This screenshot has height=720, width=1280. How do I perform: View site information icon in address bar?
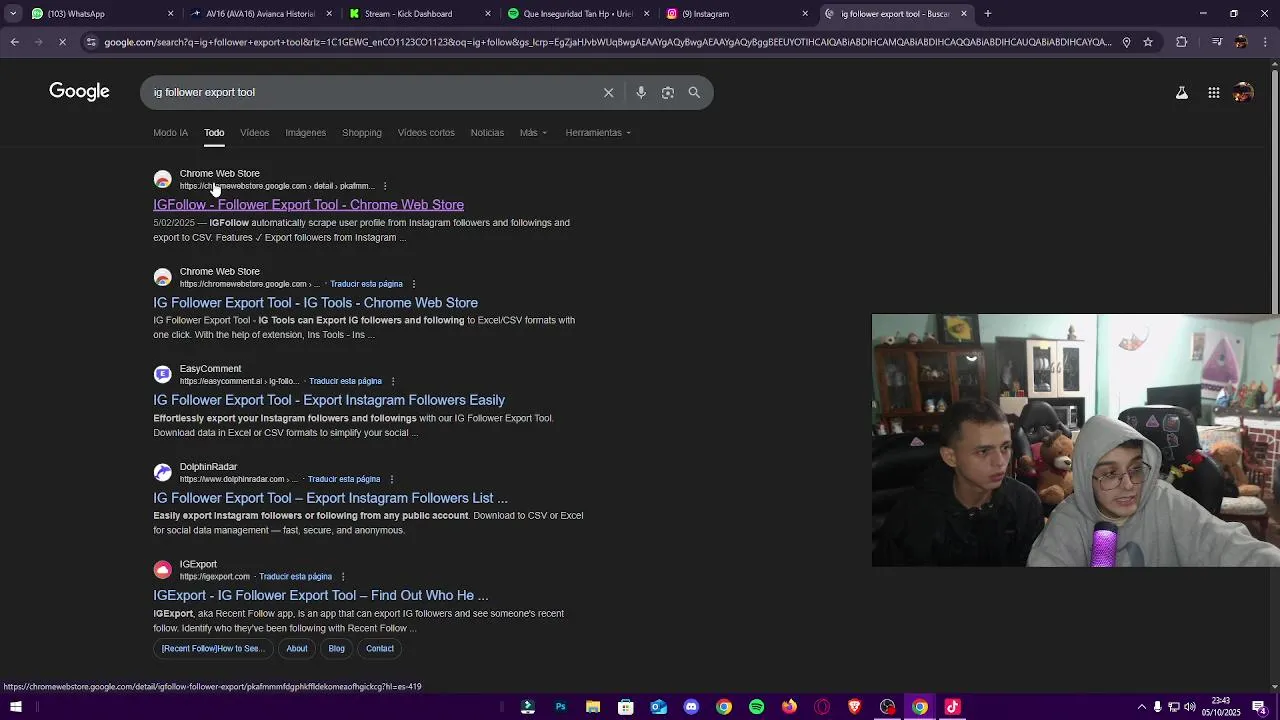(91, 42)
